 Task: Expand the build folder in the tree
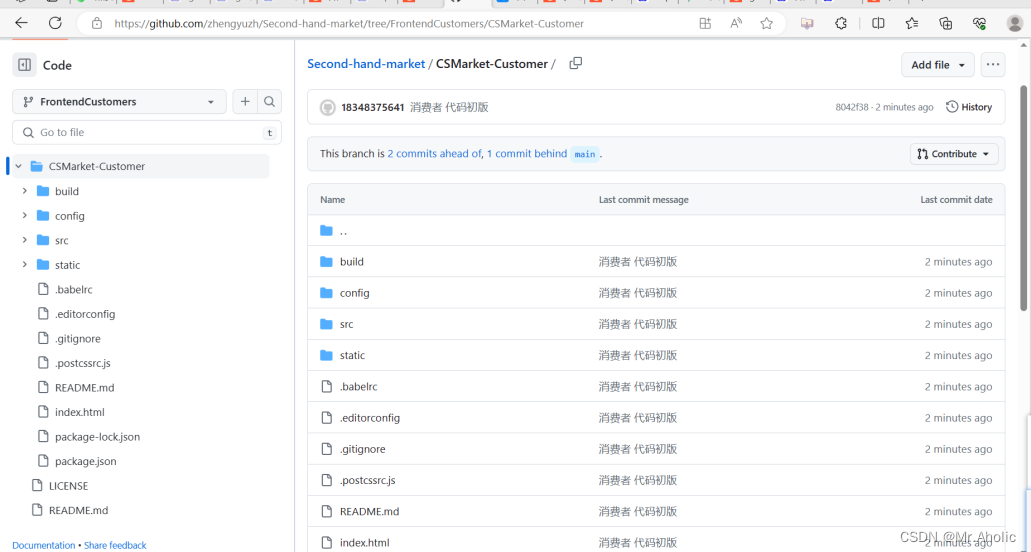click(25, 191)
